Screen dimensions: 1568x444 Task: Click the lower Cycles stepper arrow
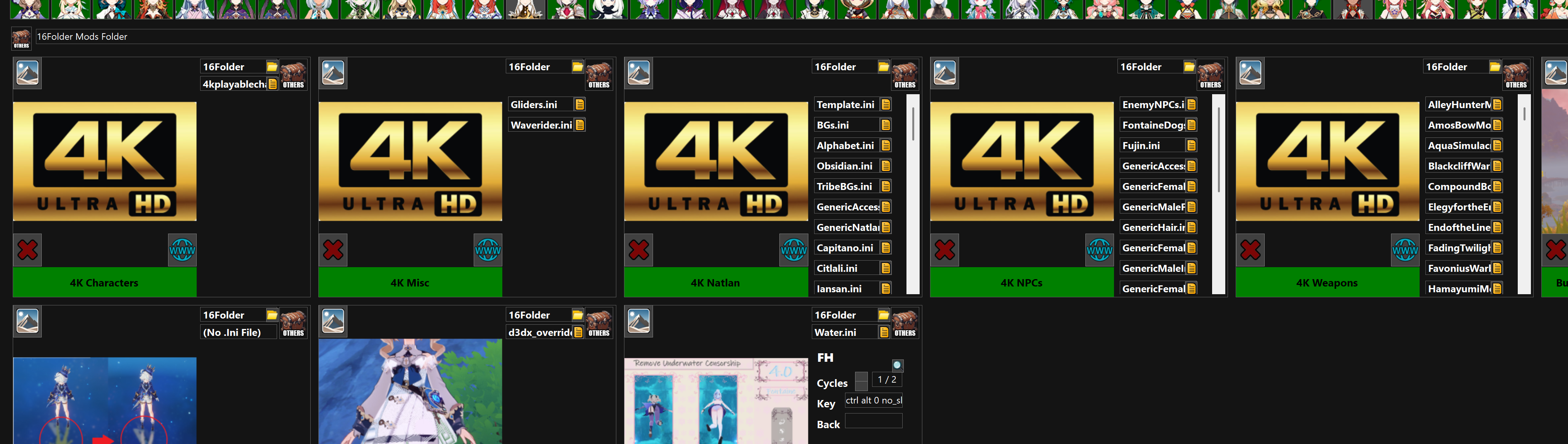click(x=861, y=386)
